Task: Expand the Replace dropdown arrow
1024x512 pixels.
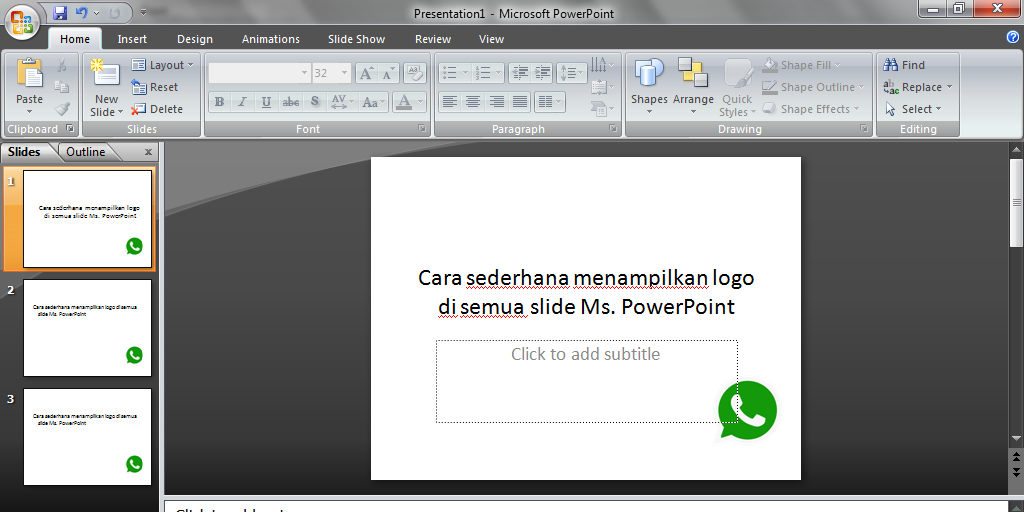Action: 949,87
